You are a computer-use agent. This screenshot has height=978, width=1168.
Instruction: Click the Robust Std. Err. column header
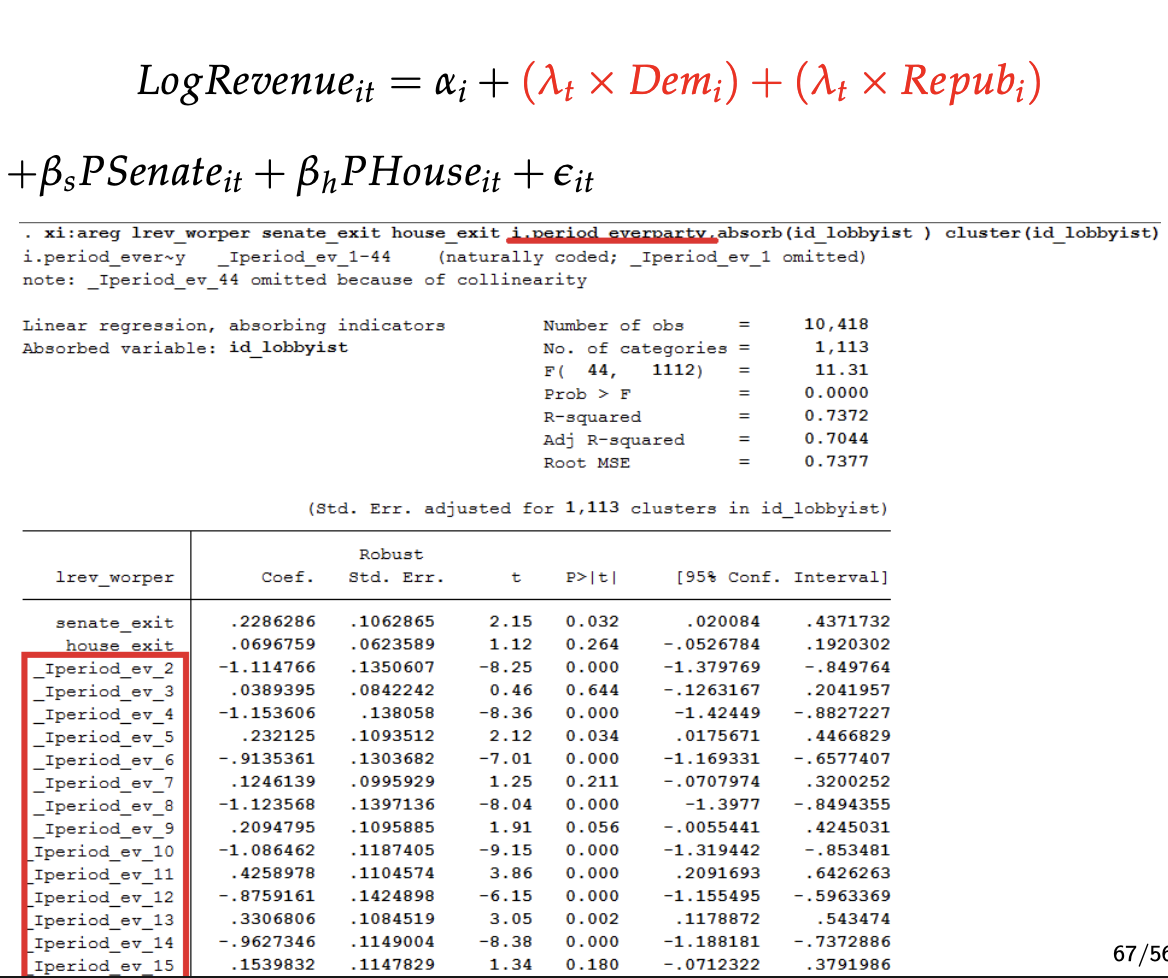pyautogui.click(x=396, y=566)
